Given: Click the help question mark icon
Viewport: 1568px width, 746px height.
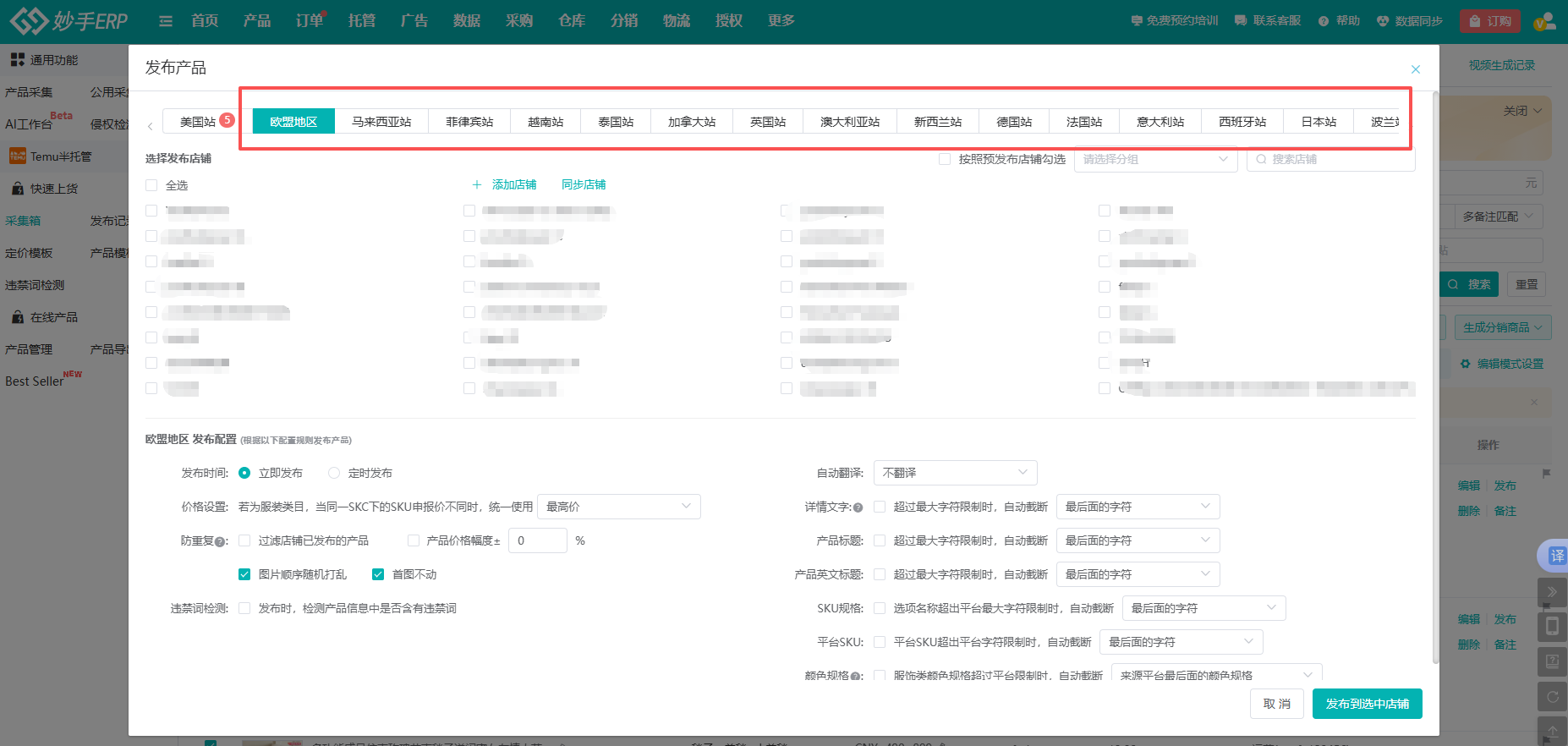Looking at the screenshot, I should (1324, 21).
